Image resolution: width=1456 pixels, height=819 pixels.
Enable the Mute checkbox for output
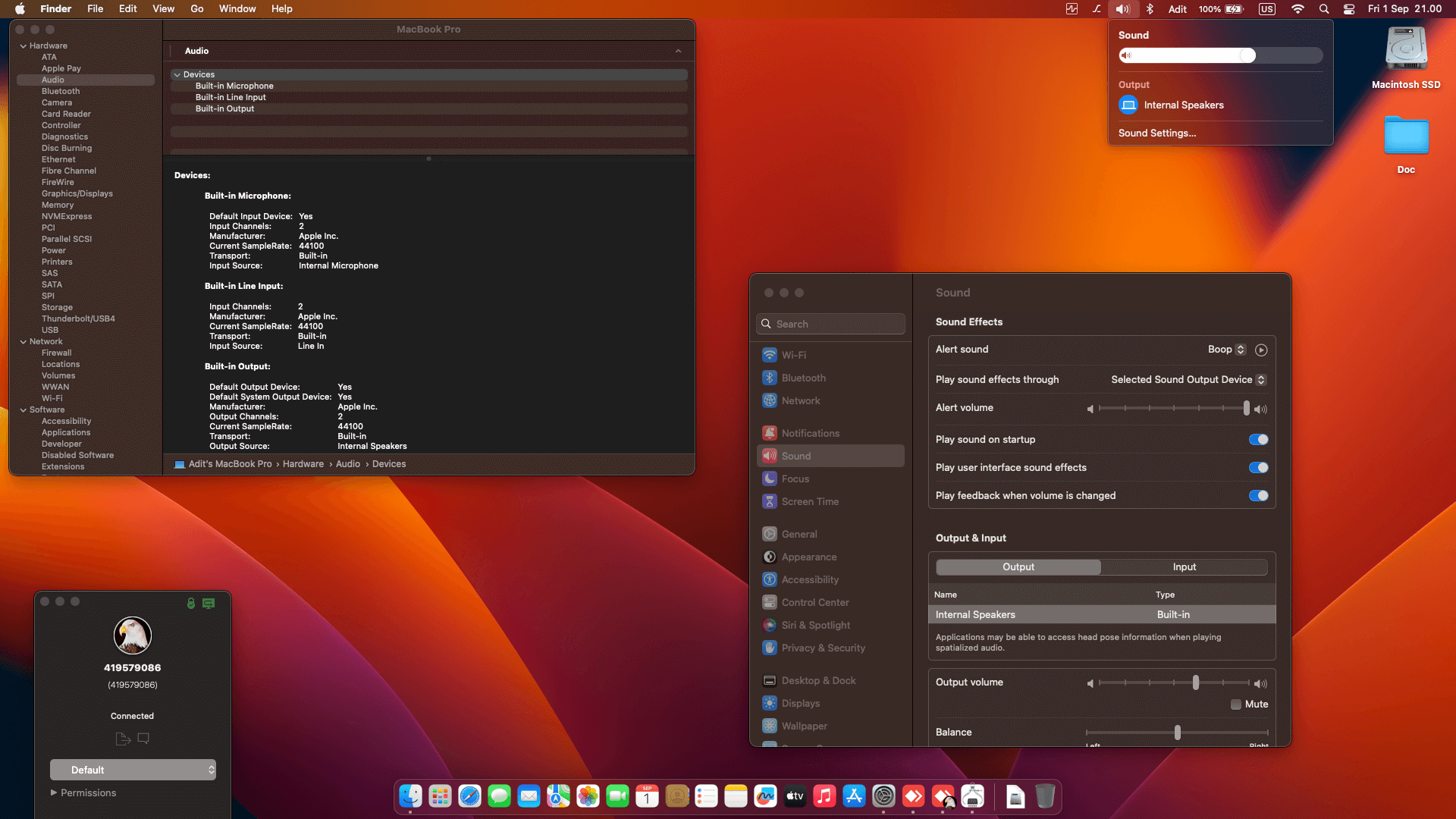coord(1235,704)
